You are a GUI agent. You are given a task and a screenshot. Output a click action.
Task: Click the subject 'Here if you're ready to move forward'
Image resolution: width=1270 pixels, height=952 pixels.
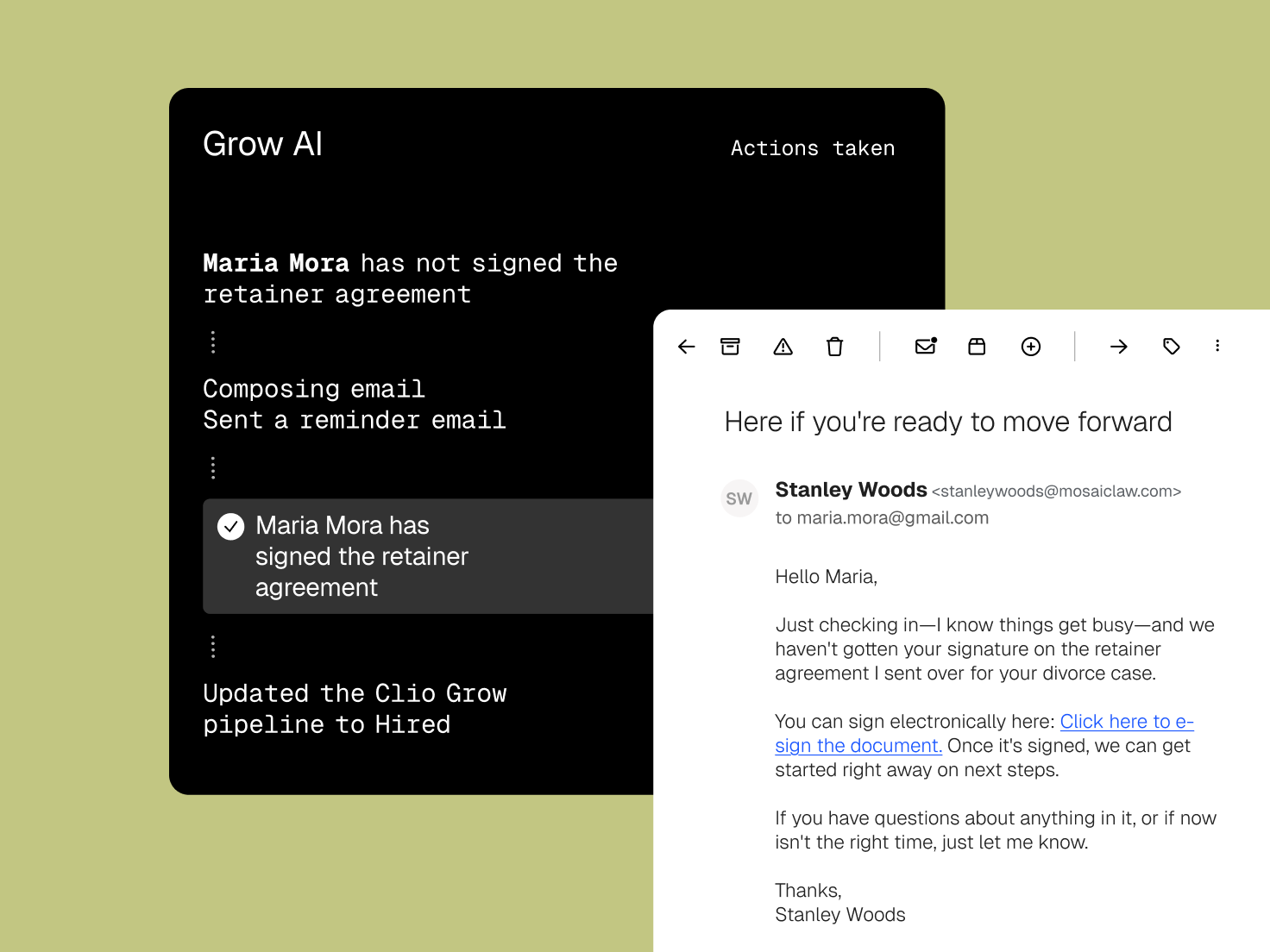point(948,422)
